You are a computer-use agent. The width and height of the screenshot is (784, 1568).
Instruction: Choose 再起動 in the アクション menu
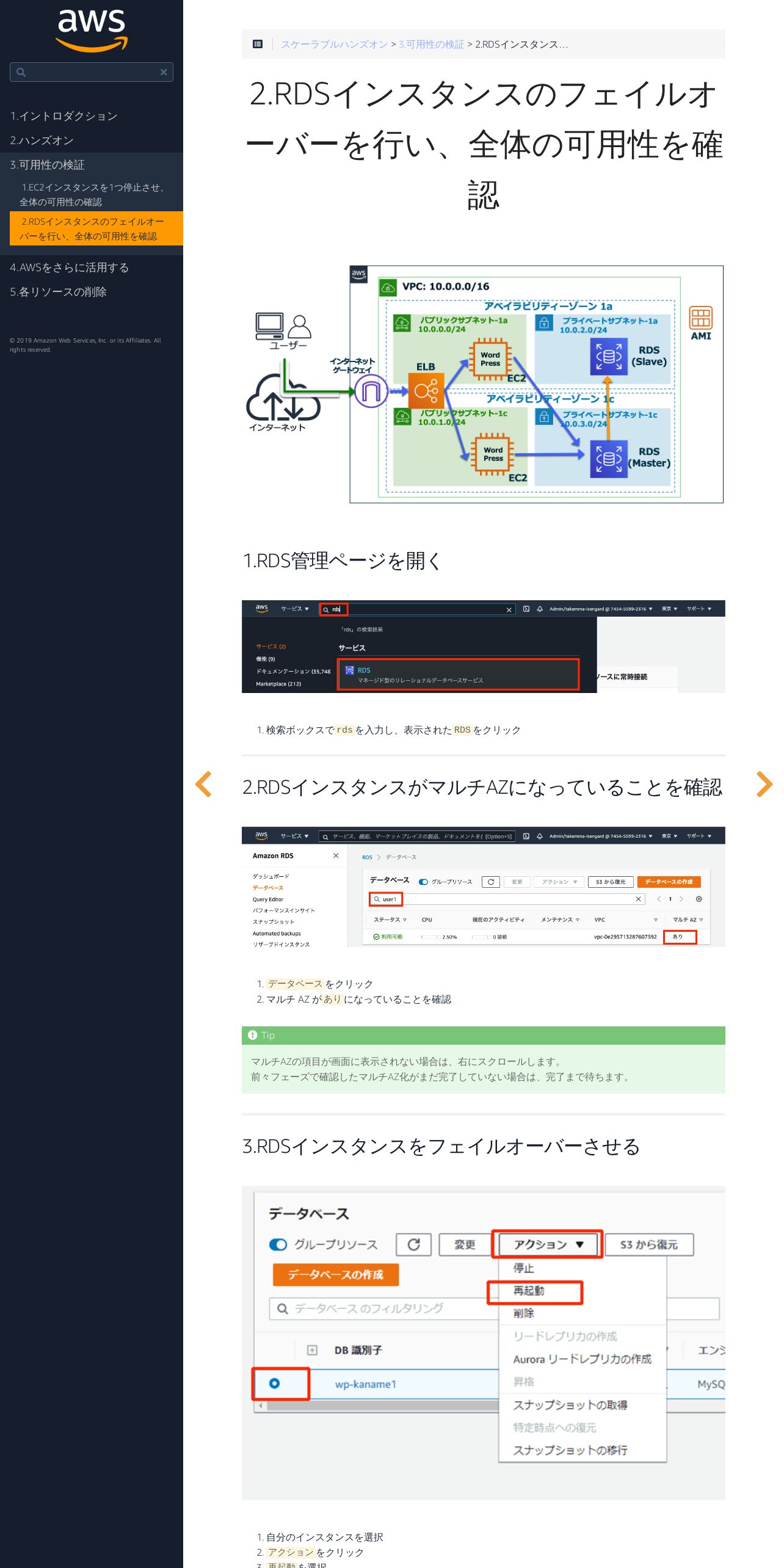pos(529,1290)
